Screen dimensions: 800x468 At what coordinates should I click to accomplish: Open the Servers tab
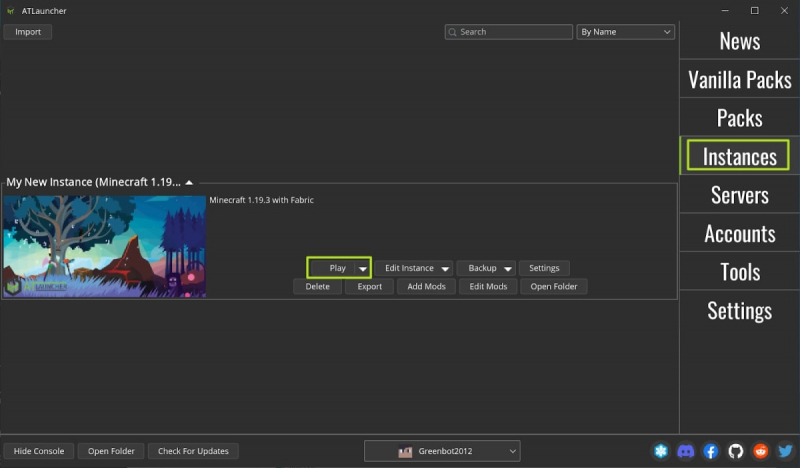(739, 195)
